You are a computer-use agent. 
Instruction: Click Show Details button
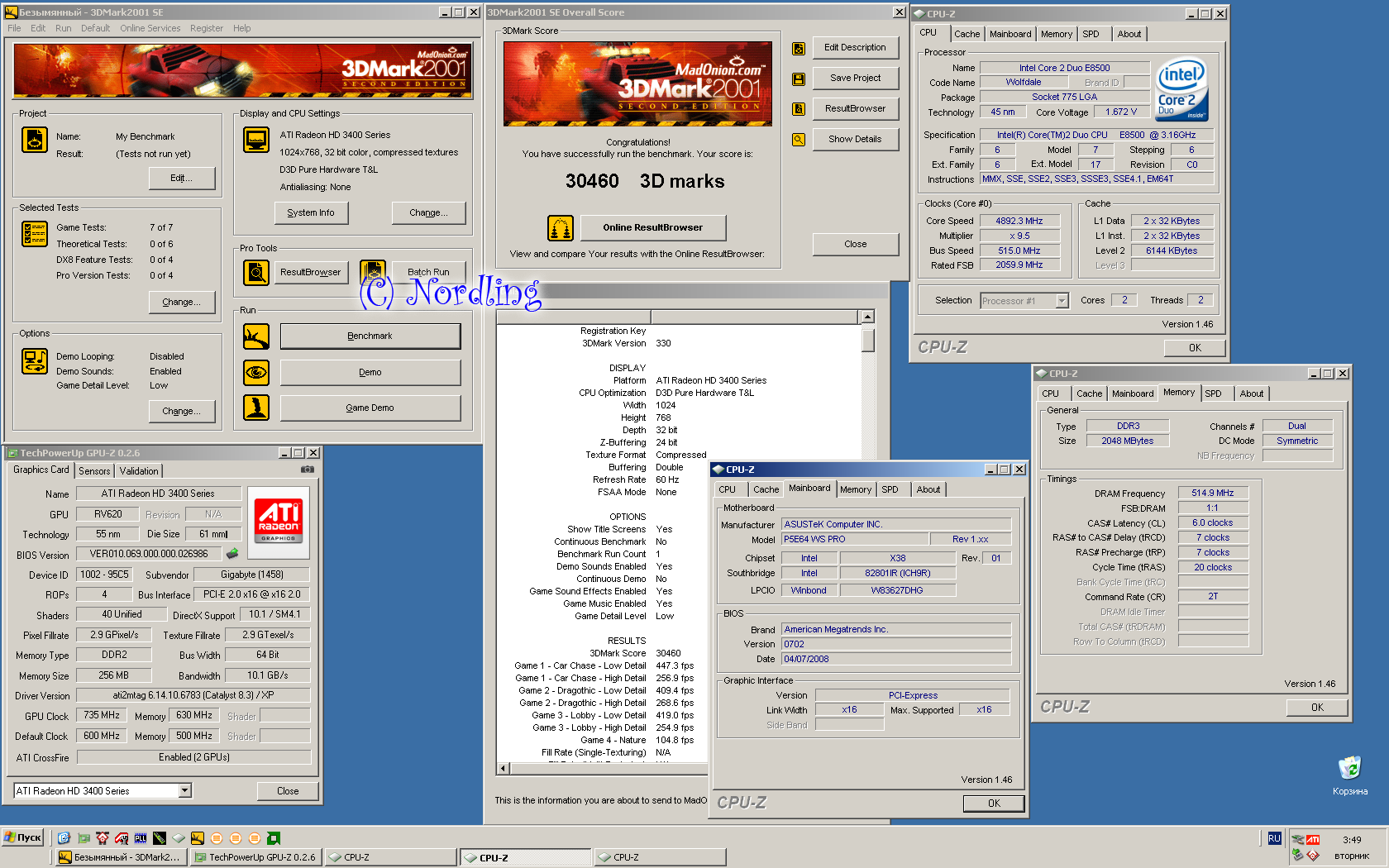point(855,139)
